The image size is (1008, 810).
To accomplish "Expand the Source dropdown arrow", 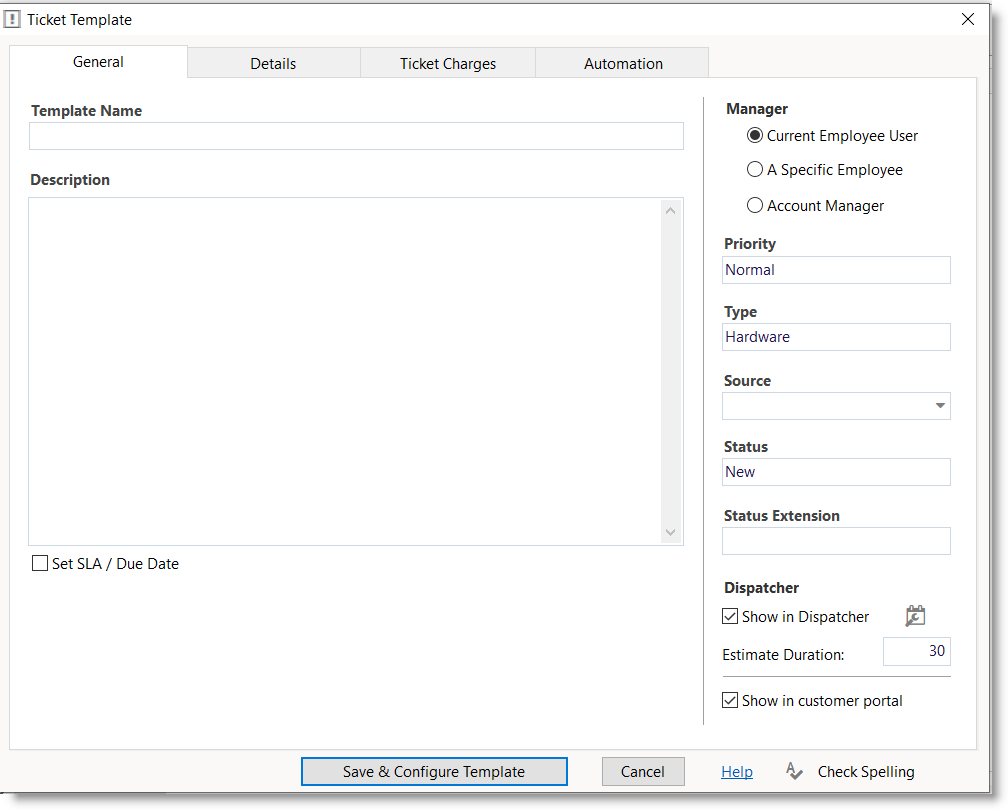I will pyautogui.click(x=940, y=406).
